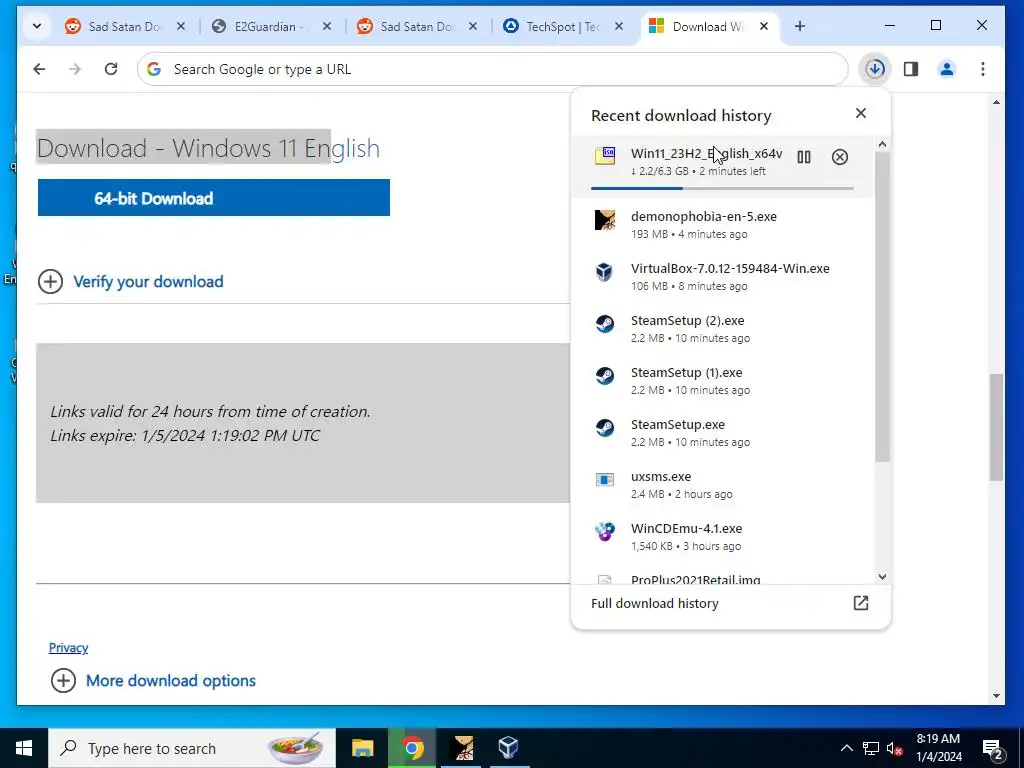Open VirtualBox-7.0.12-159484-Win.exe download
Image resolution: width=1024 pixels, height=768 pixels.
click(722, 276)
